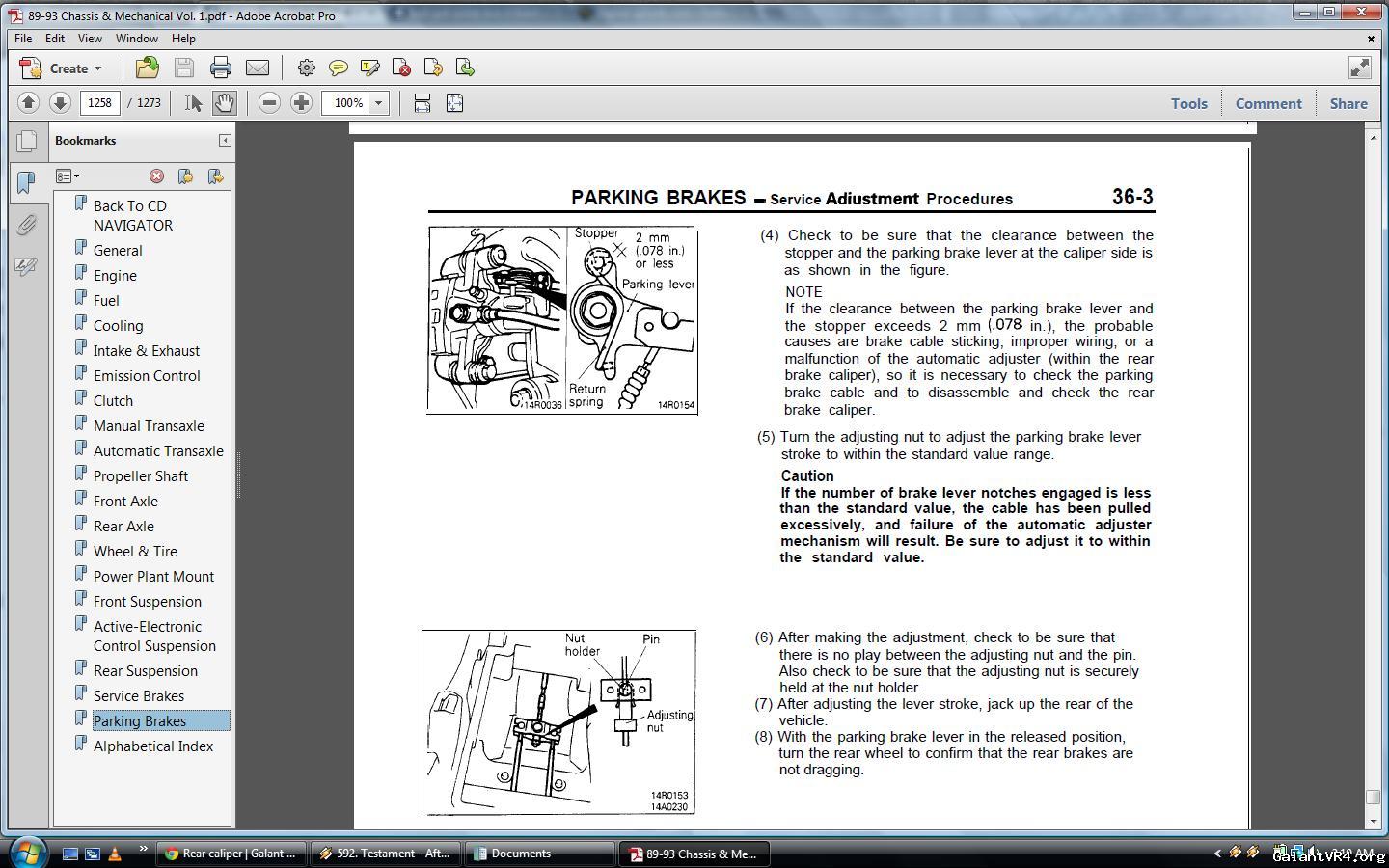Open the Tools pane
Viewport: 1389px width, 868px height.
(1188, 103)
